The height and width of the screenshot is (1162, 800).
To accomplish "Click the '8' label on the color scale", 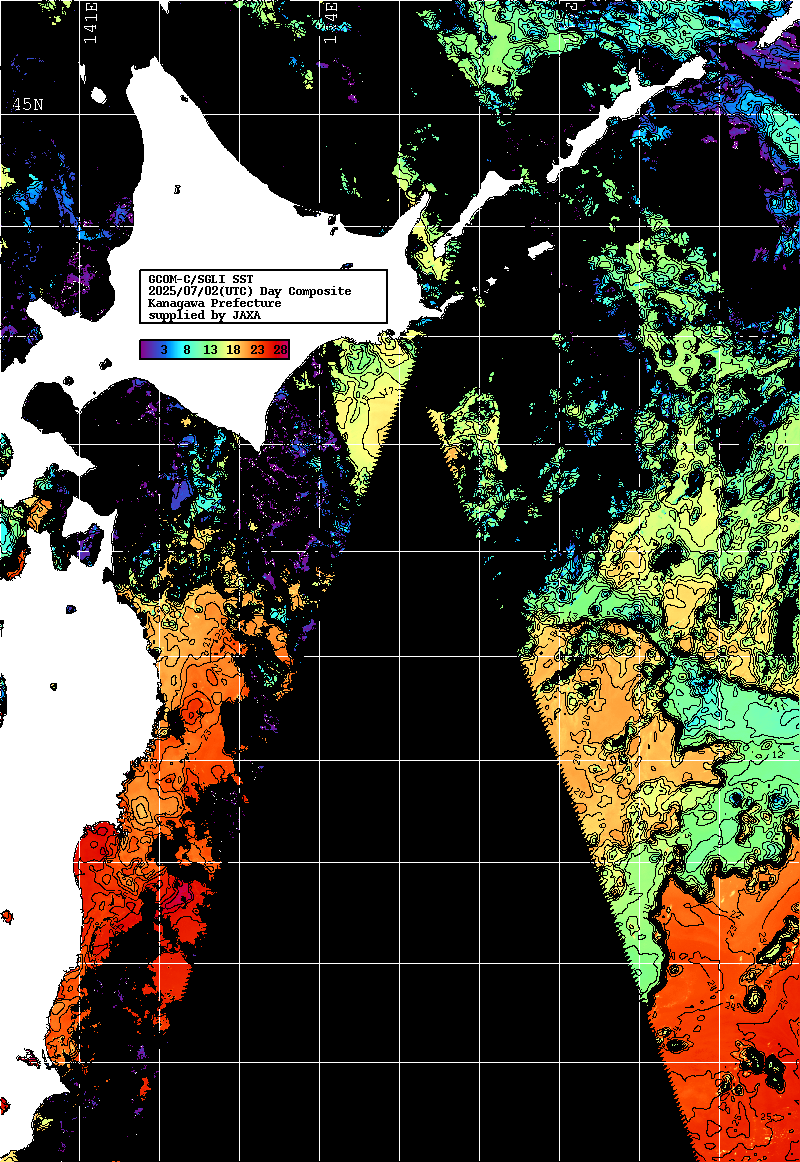I will tap(187, 350).
